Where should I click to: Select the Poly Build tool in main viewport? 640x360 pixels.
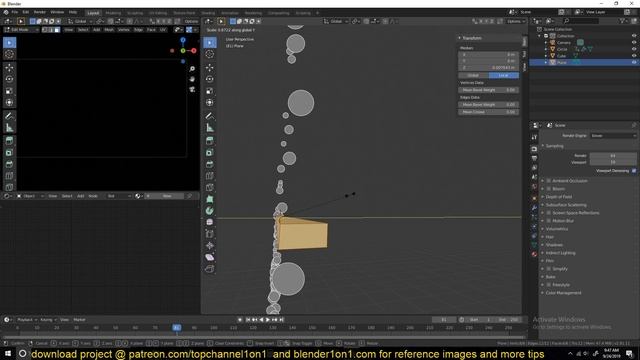pyautogui.click(x=210, y=199)
